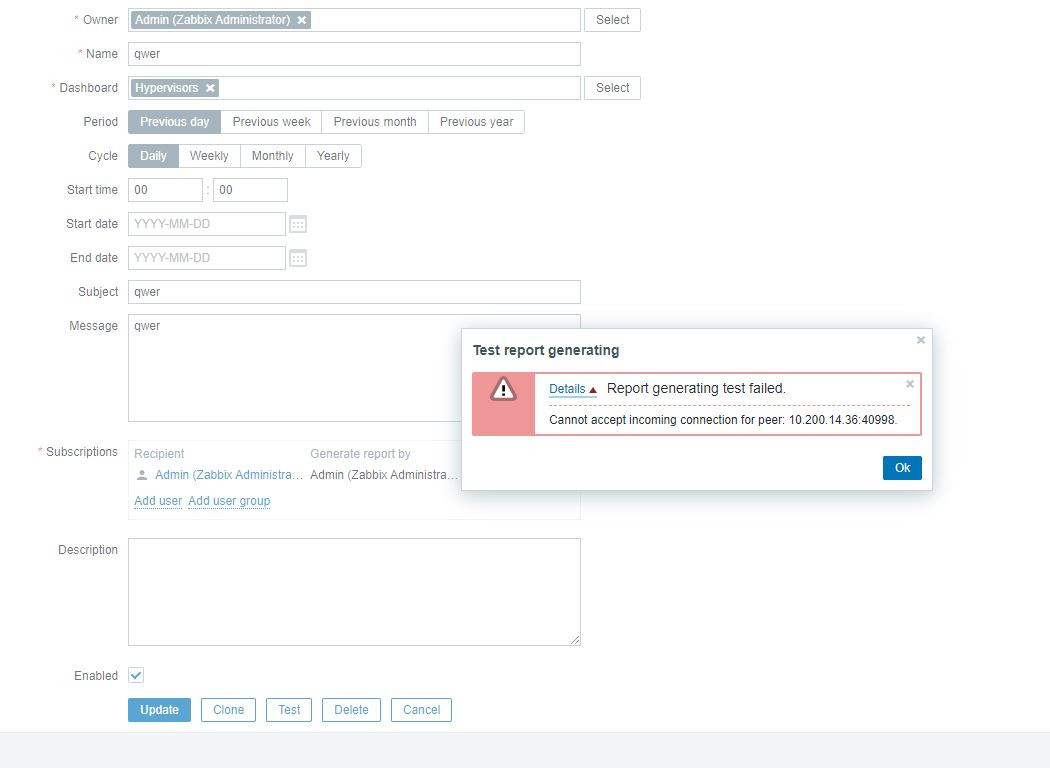The height and width of the screenshot is (768, 1050).
Task: Choose Weekly cycle
Action: point(209,156)
